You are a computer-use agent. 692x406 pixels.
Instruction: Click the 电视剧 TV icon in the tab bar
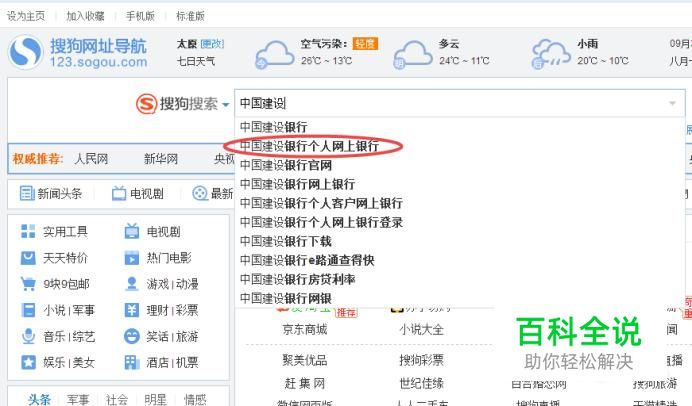tap(119, 193)
